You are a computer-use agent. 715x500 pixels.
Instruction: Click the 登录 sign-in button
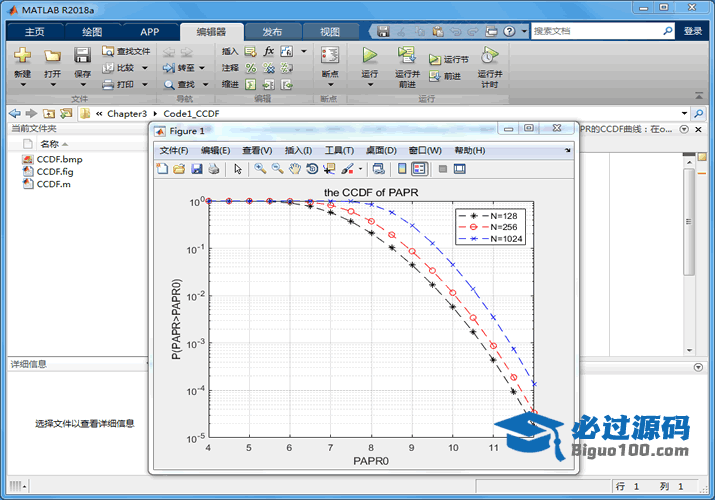693,31
